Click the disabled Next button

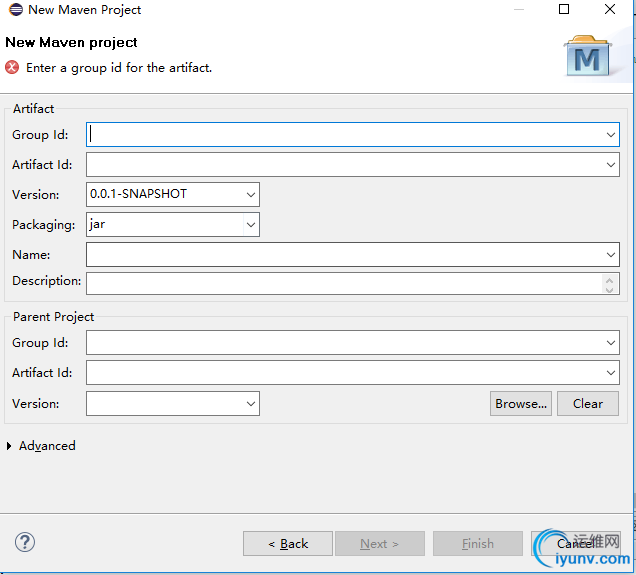(380, 543)
